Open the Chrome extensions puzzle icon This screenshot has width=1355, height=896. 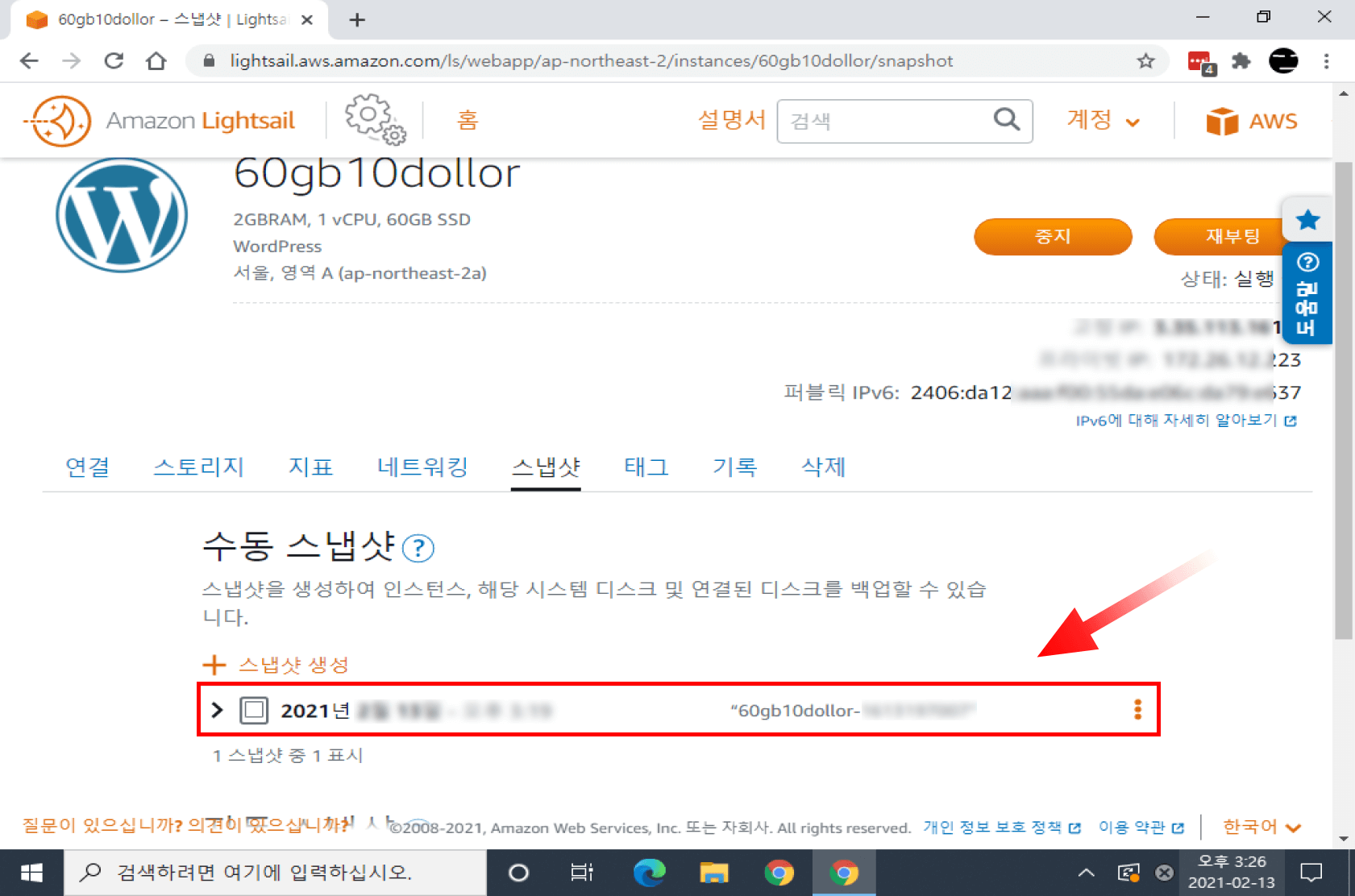(x=1241, y=60)
